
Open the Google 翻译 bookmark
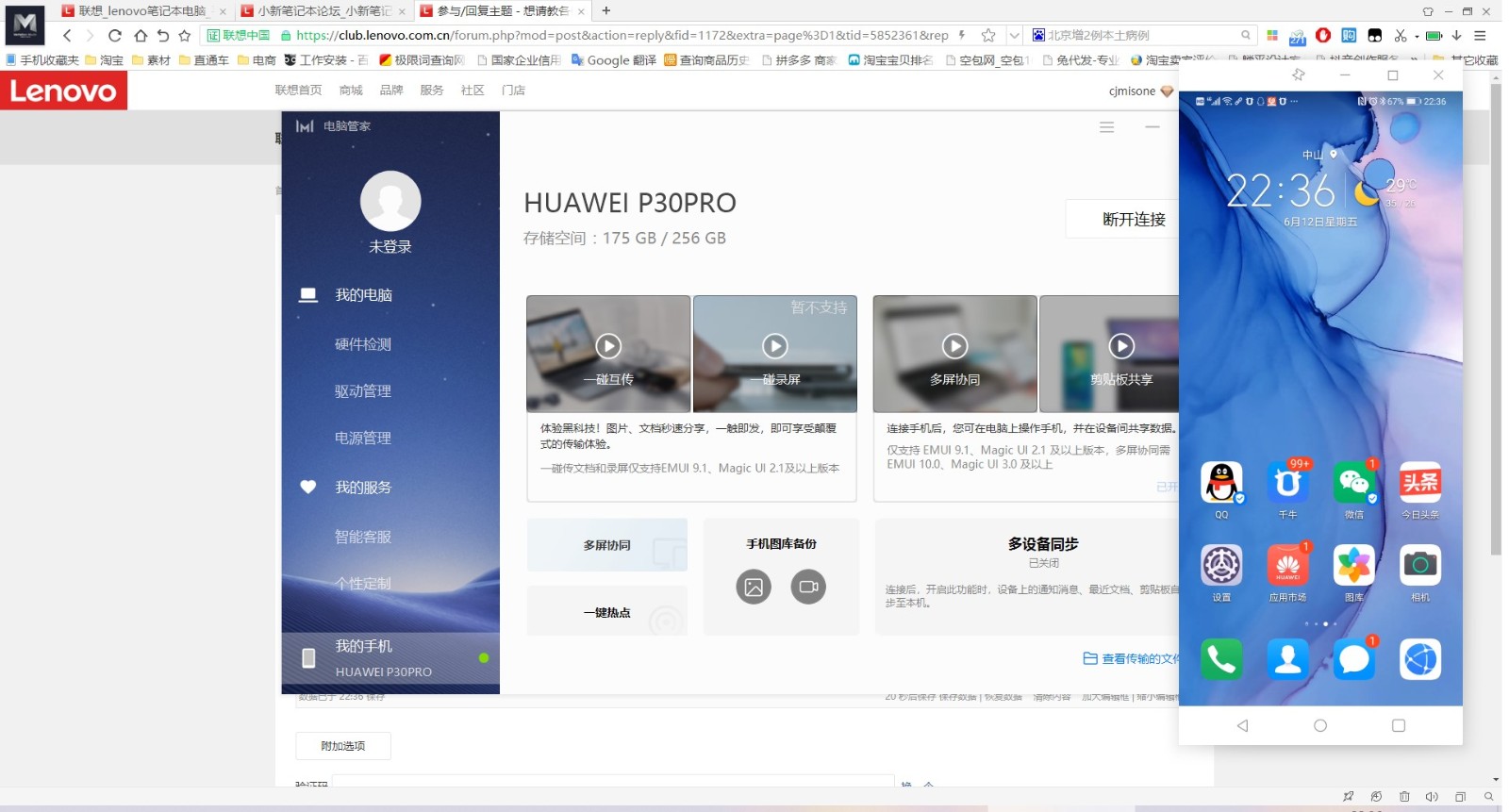click(x=614, y=60)
